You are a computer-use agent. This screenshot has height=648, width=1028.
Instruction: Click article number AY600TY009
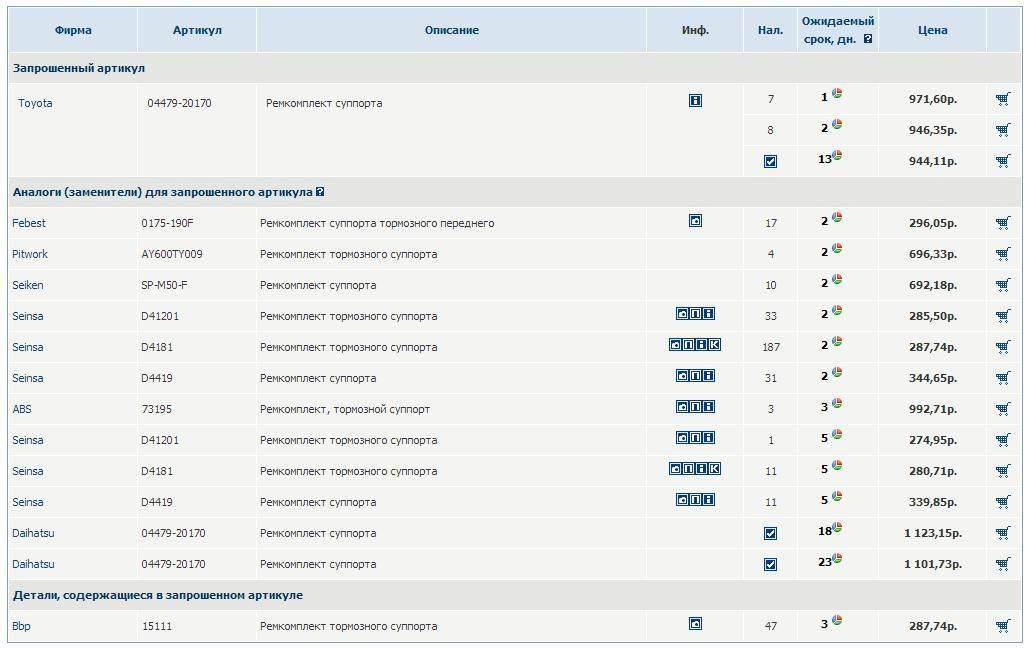pos(172,254)
